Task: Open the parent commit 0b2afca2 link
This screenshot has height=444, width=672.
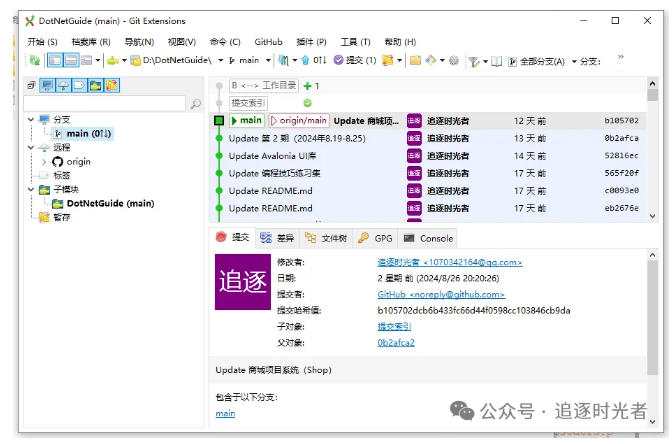Action: pos(396,343)
